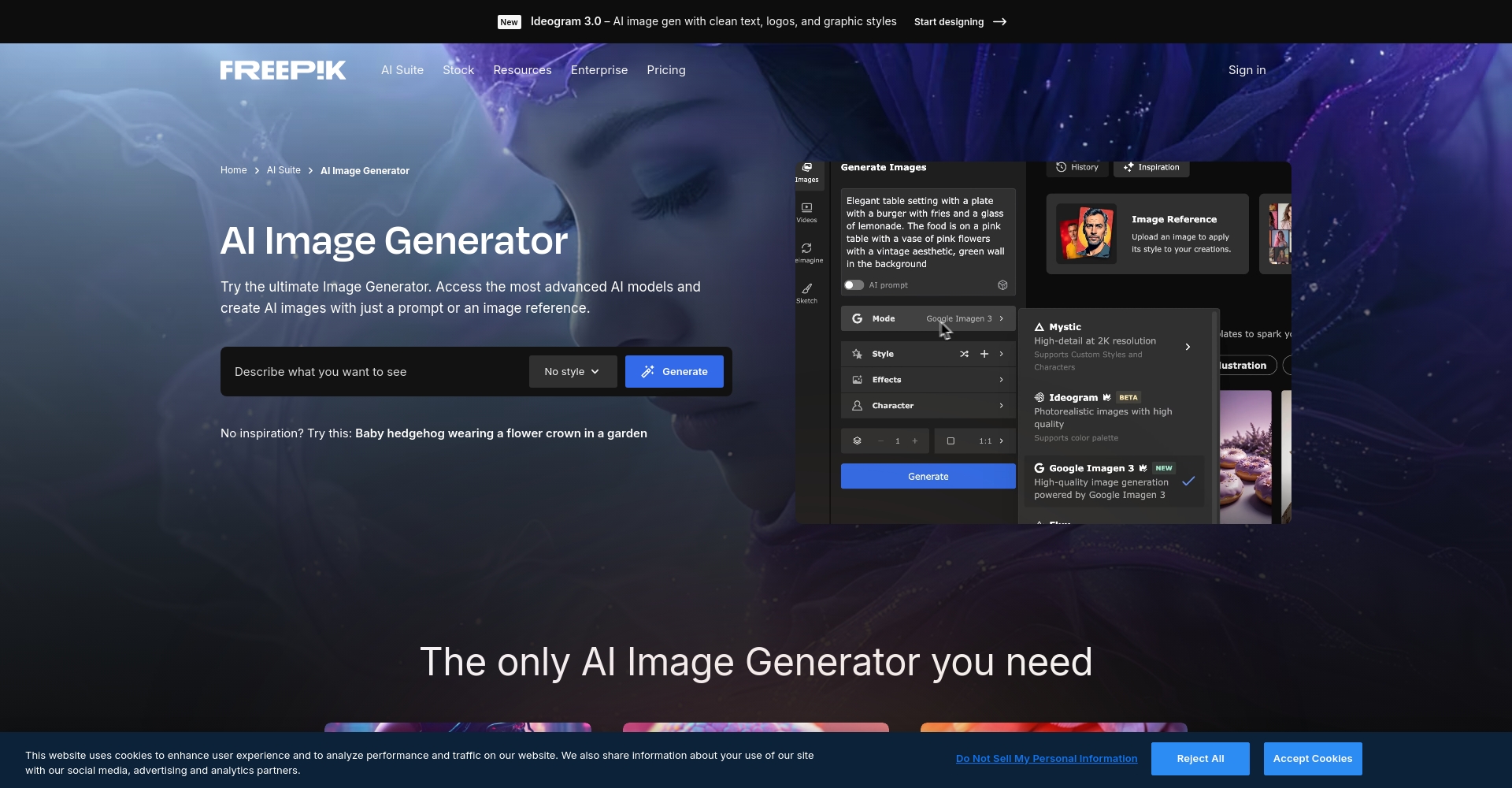Viewport: 1512px width, 788px height.
Task: Click the Freepik logo
Action: coord(283,70)
